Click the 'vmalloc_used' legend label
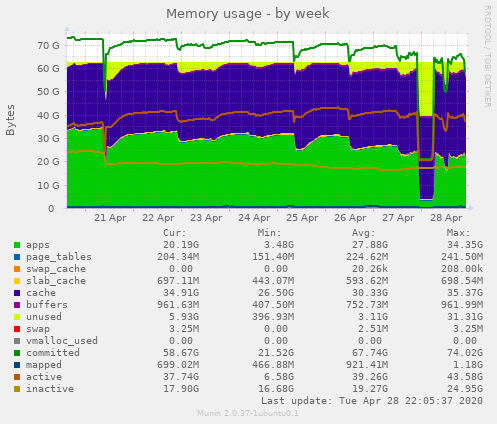 [x=62, y=341]
